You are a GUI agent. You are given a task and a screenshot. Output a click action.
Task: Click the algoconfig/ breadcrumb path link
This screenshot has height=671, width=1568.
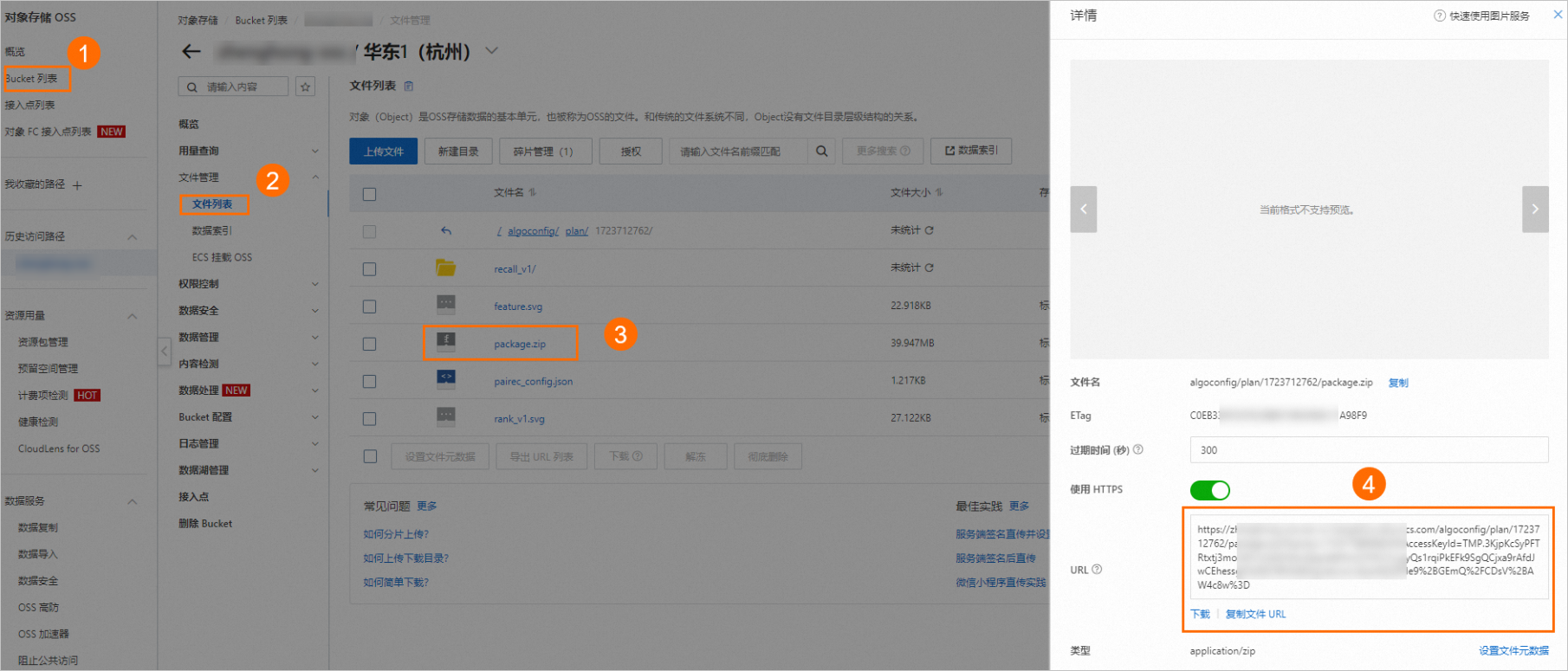pyautogui.click(x=533, y=231)
